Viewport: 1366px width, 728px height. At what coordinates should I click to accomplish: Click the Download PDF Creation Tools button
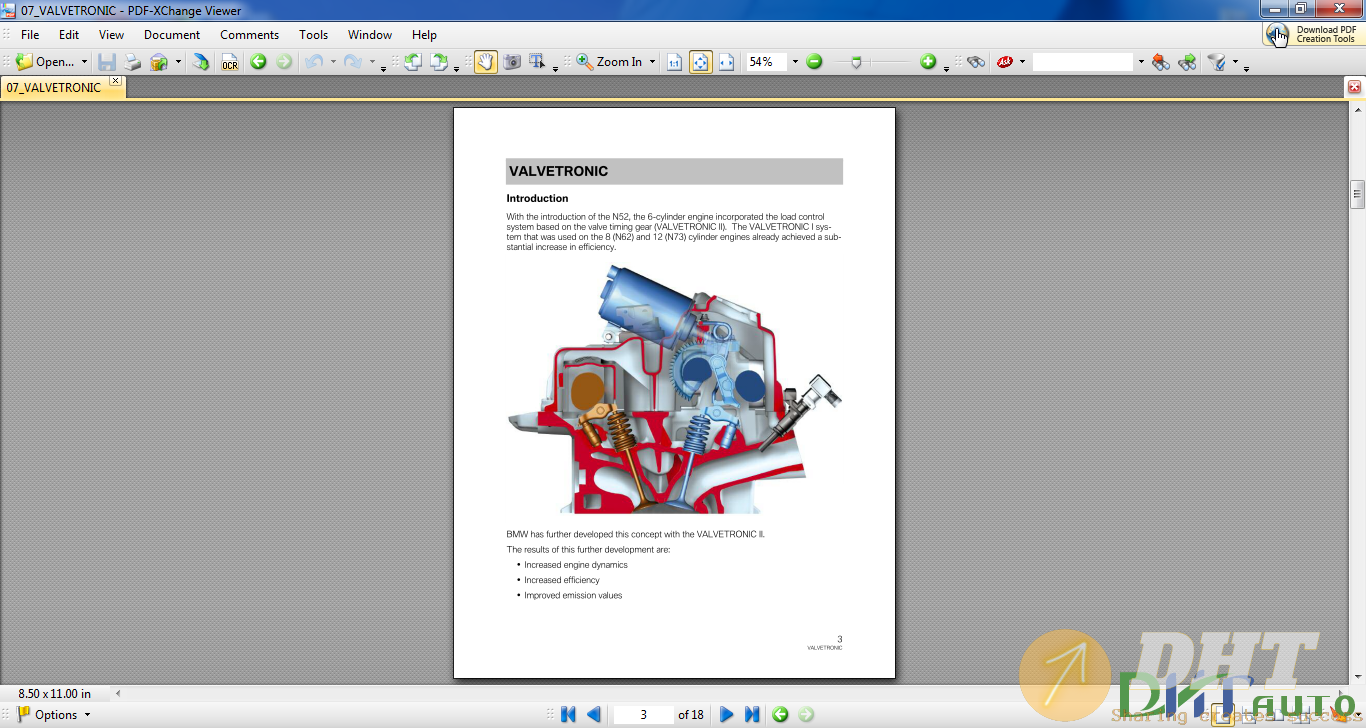(1313, 34)
